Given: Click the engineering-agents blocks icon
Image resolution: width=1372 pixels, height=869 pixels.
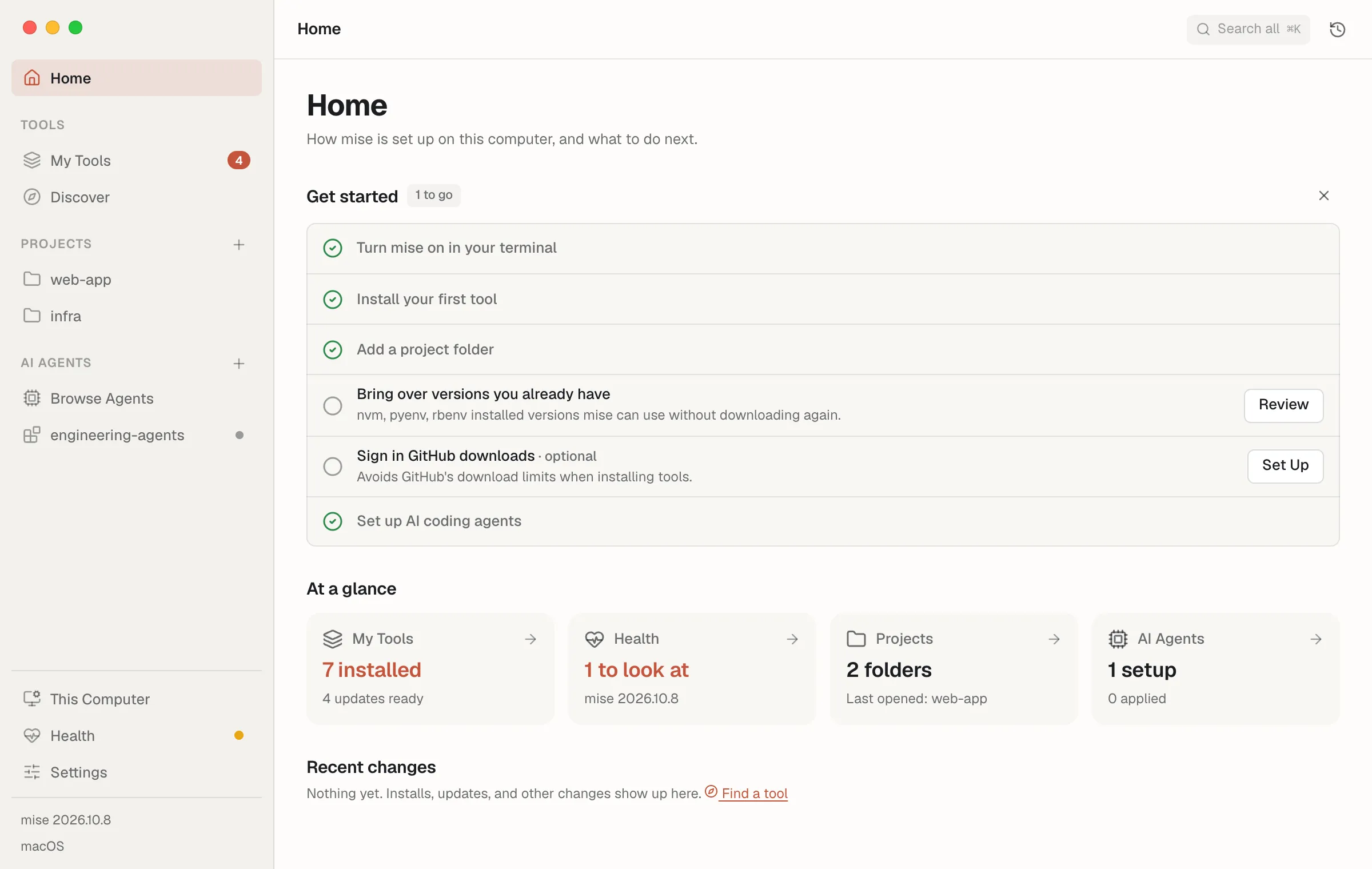Looking at the screenshot, I should point(32,434).
